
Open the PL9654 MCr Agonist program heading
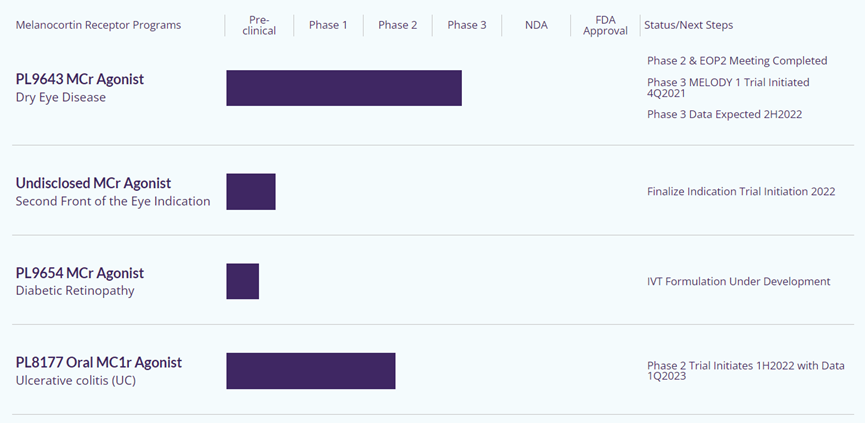coord(80,273)
